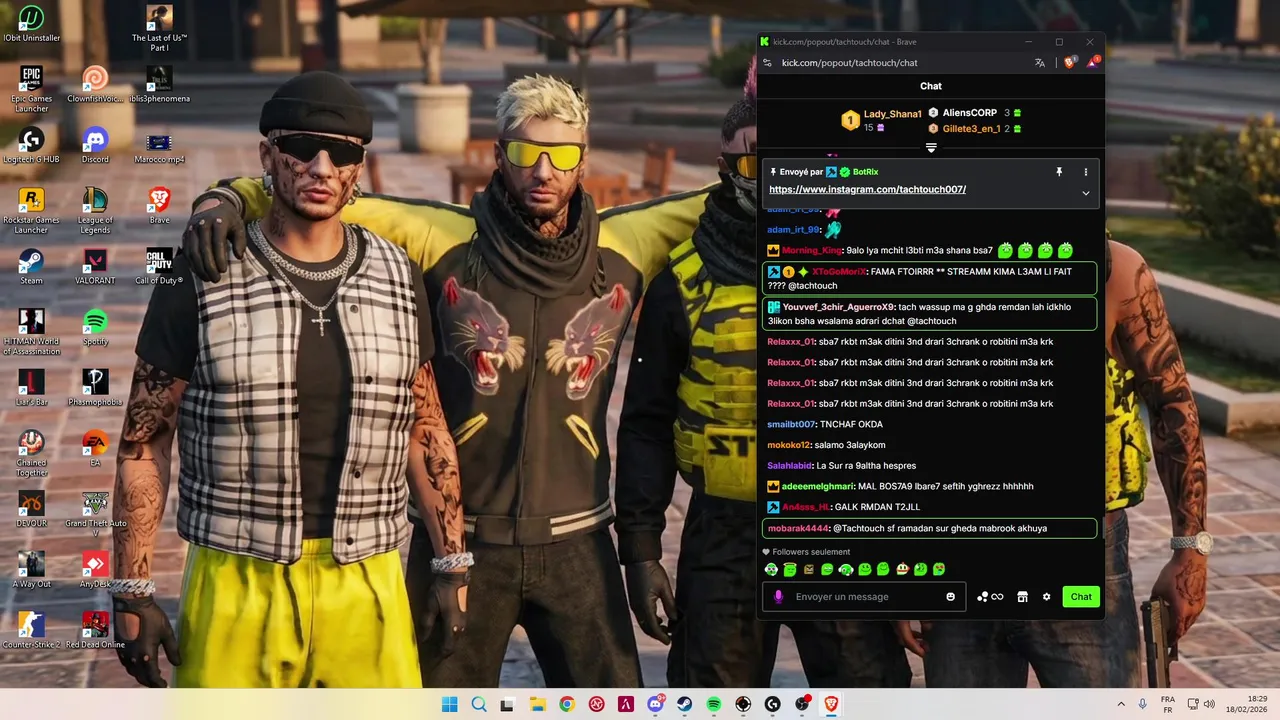Click Lady_Shana1 in the leaderboard

(892, 114)
